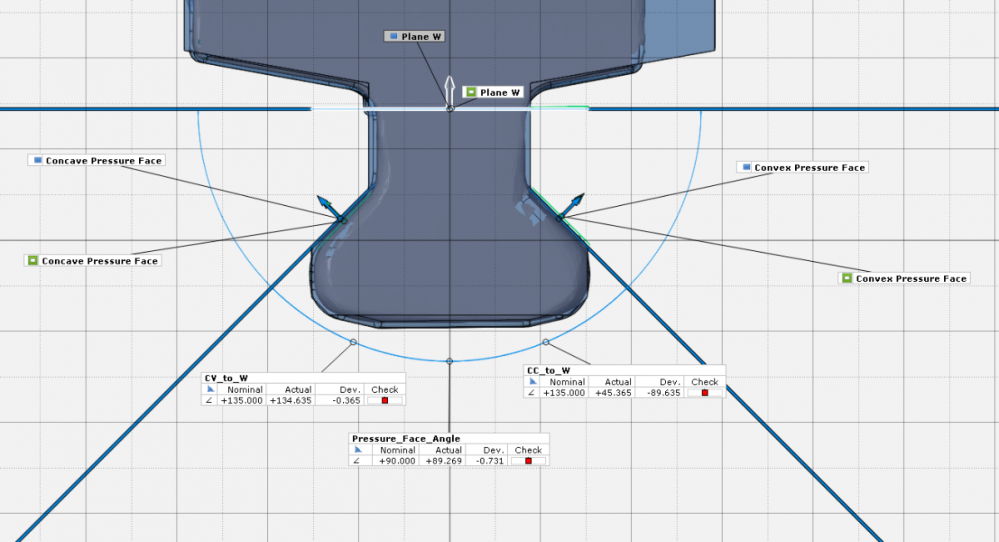
Task: Select the red Check indicator in the CC_to_W table
Action: (704, 393)
